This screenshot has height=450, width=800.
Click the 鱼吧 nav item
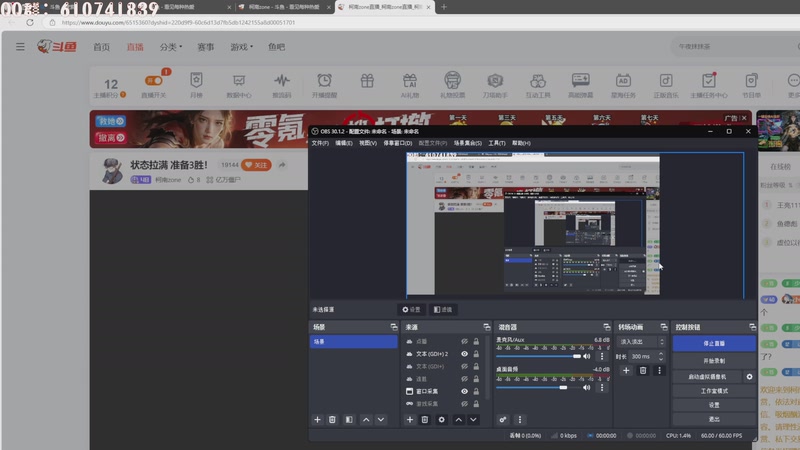pos(277,47)
